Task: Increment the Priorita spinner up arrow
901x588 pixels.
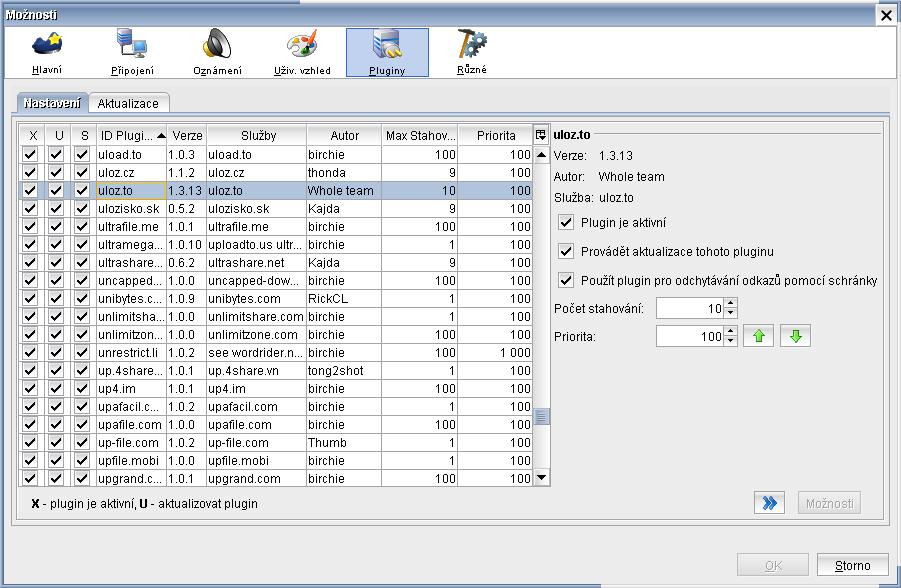Action: pyautogui.click(x=730, y=331)
